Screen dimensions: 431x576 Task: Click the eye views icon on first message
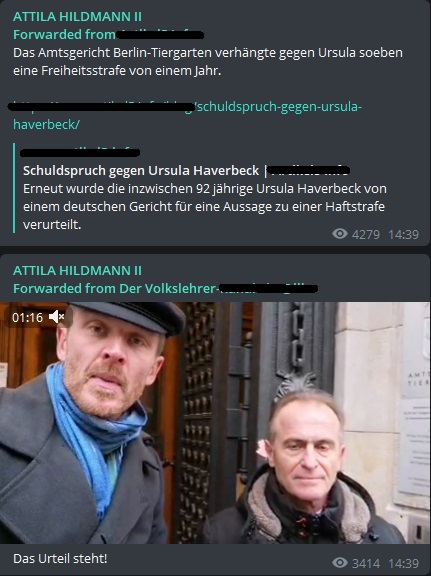(x=340, y=234)
